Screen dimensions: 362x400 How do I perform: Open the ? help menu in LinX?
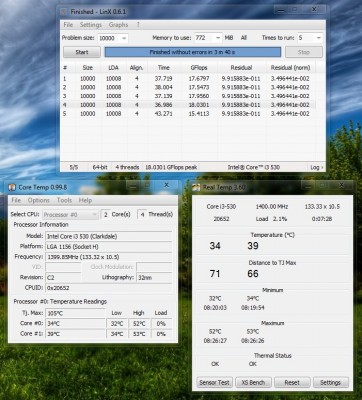pyautogui.click(x=138, y=25)
